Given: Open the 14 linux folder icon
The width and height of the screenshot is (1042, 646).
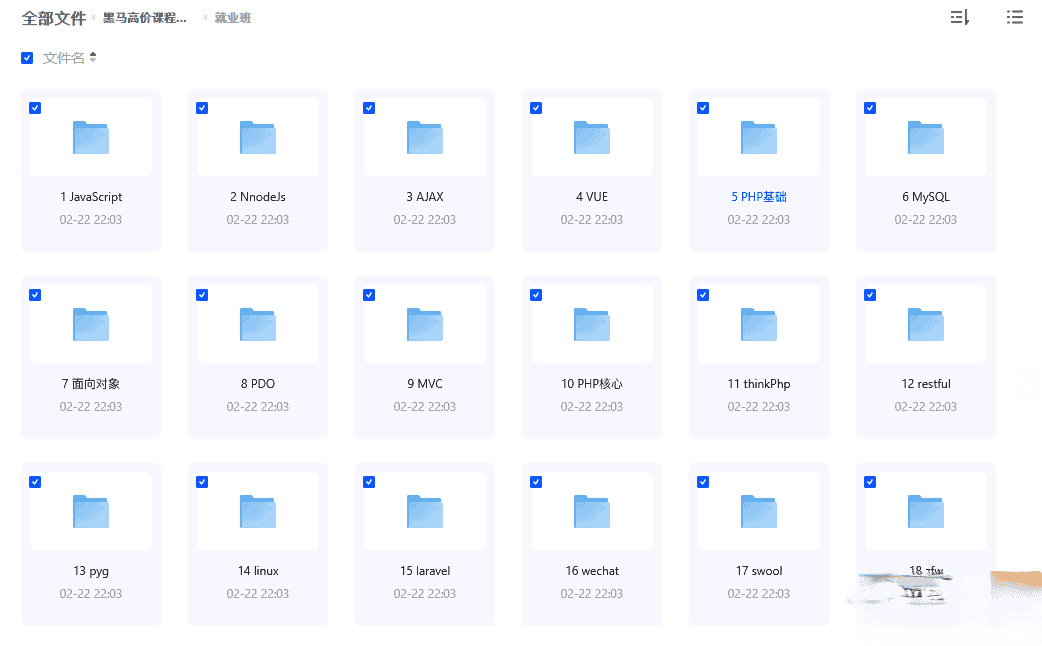Looking at the screenshot, I should coord(258,511).
